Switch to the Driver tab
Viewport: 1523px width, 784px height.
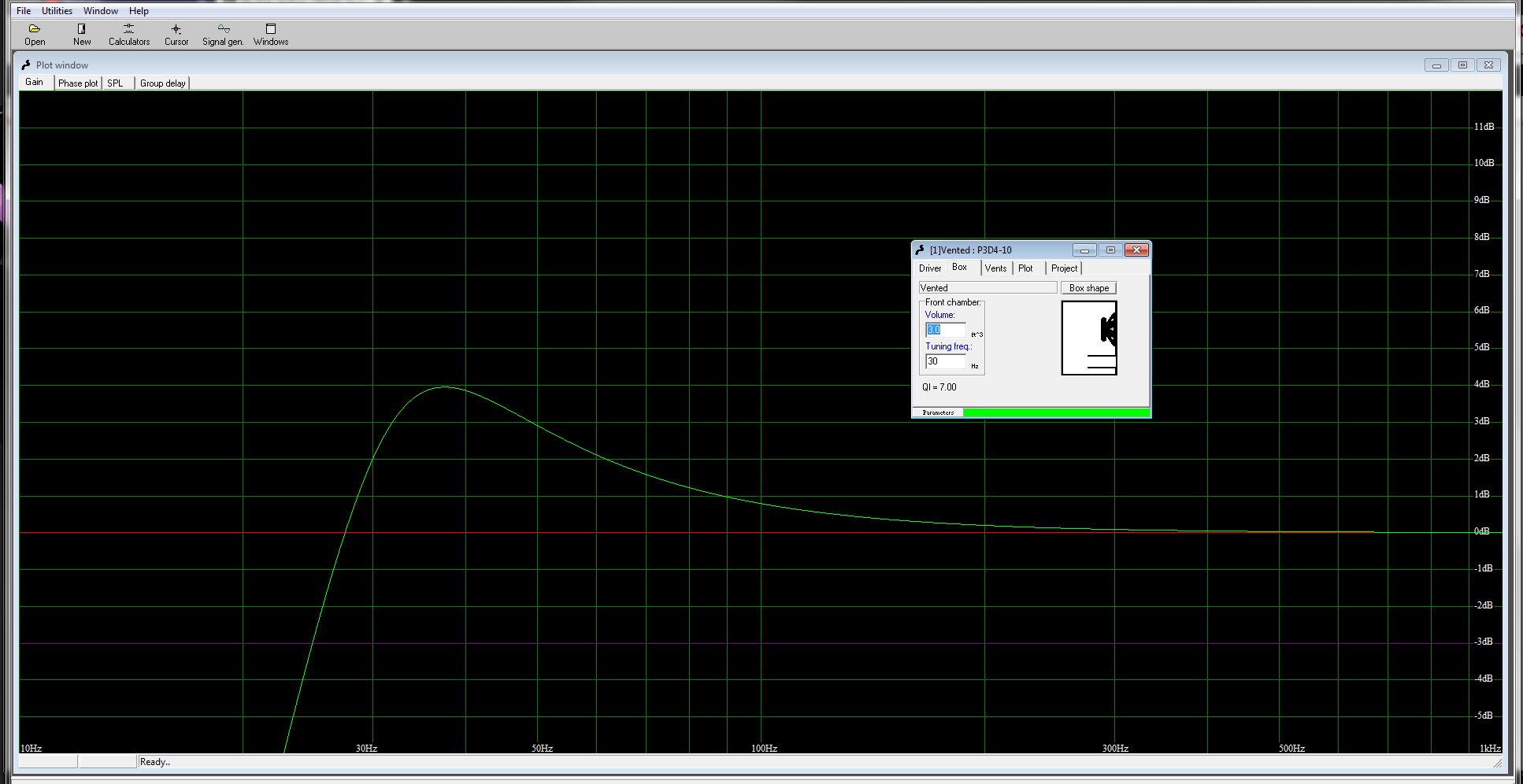click(x=930, y=268)
